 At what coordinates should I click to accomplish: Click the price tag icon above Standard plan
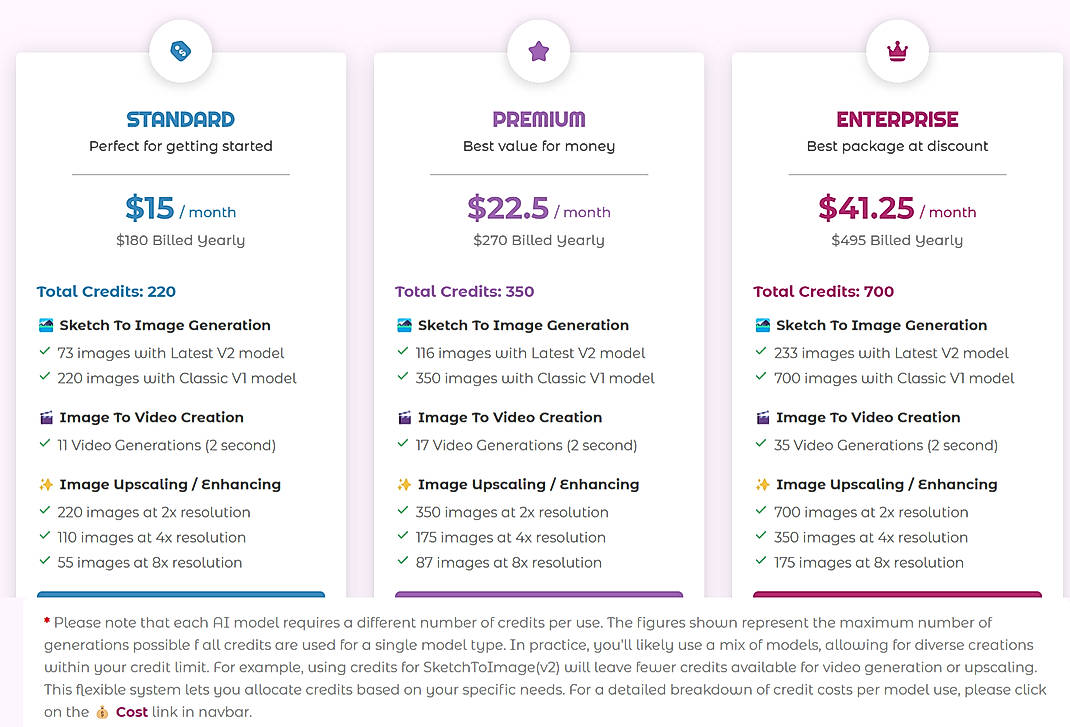(180, 50)
